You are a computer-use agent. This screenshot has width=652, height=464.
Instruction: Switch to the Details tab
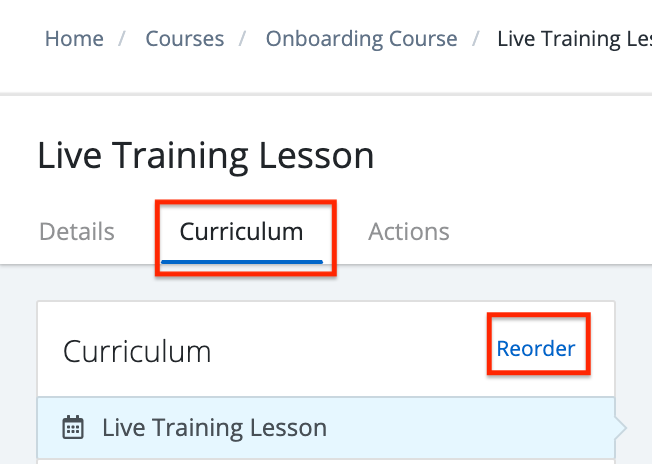click(x=77, y=231)
